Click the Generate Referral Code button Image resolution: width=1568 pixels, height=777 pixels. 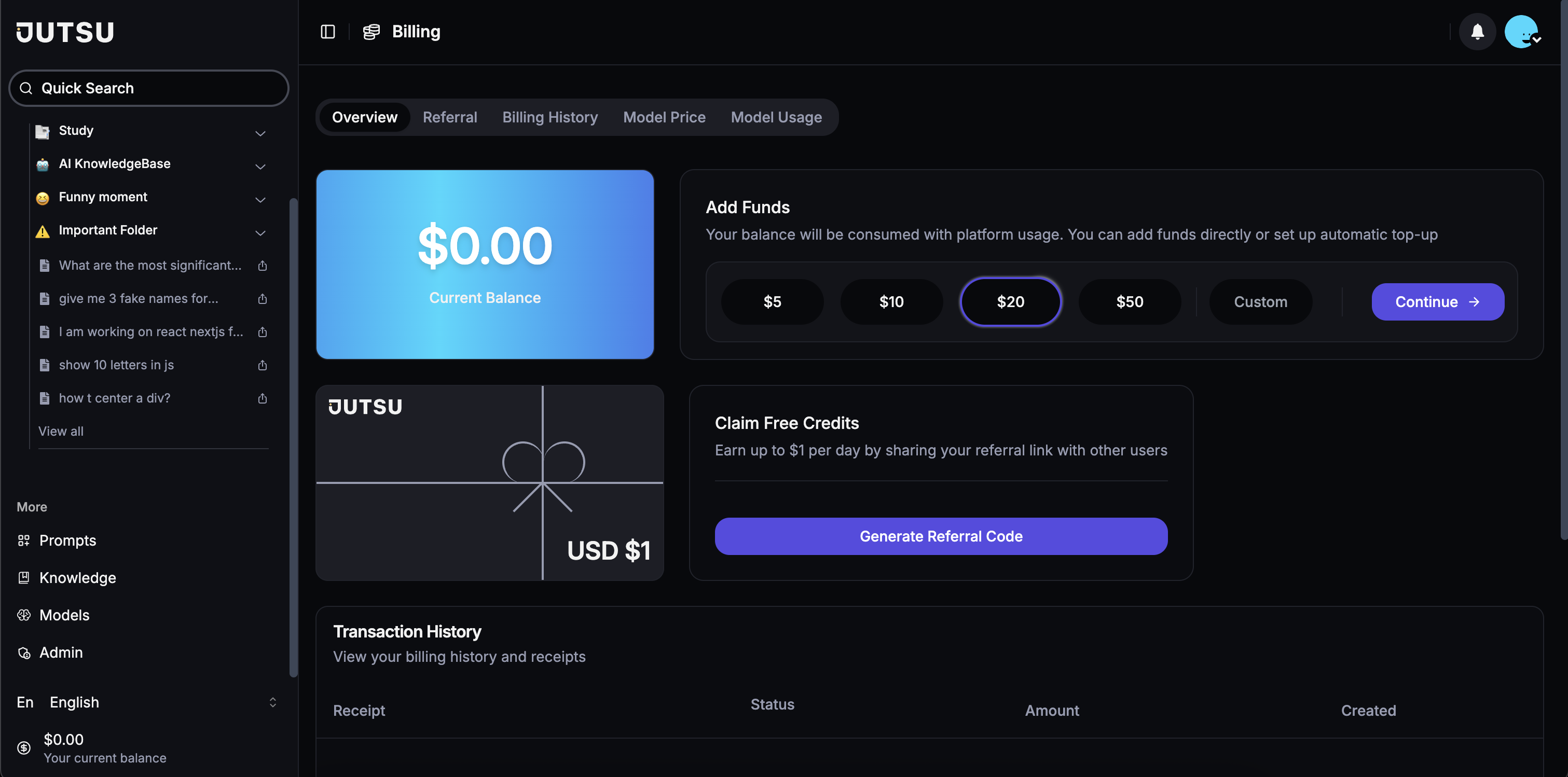click(940, 536)
